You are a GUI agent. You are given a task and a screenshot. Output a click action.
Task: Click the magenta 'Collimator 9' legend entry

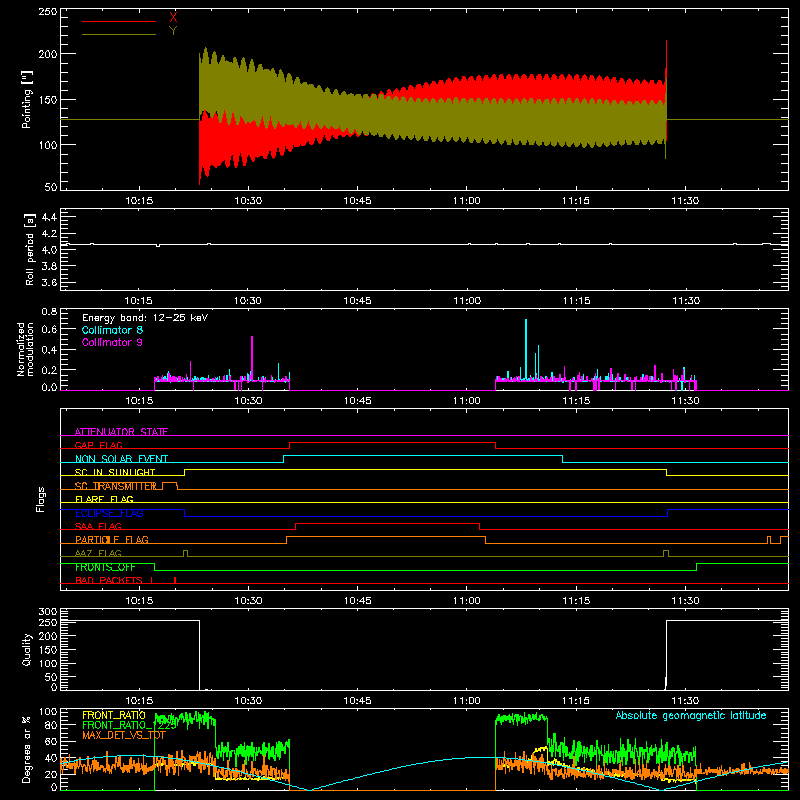coord(112,342)
